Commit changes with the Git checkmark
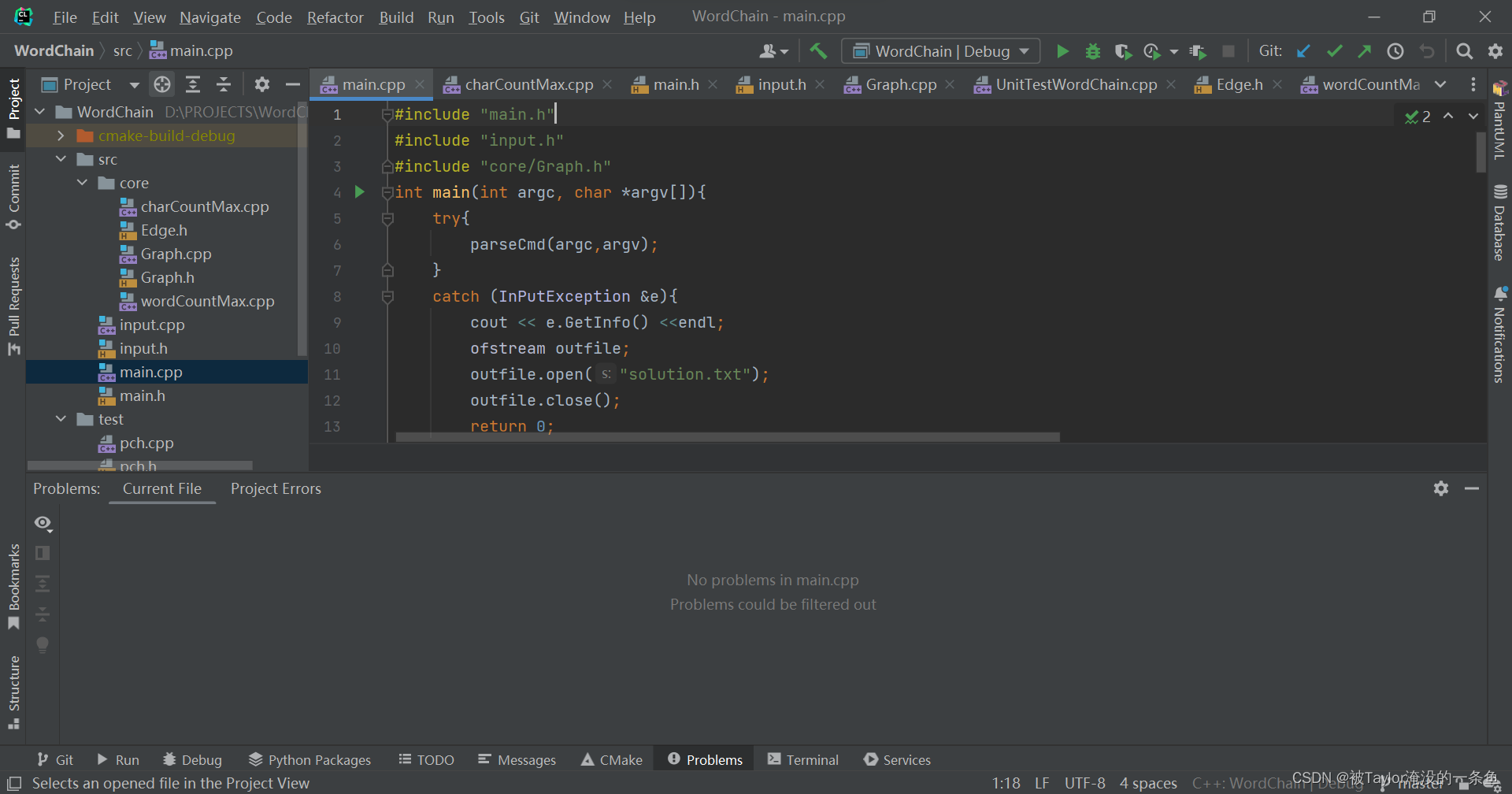This screenshot has height=794, width=1512. tap(1334, 51)
